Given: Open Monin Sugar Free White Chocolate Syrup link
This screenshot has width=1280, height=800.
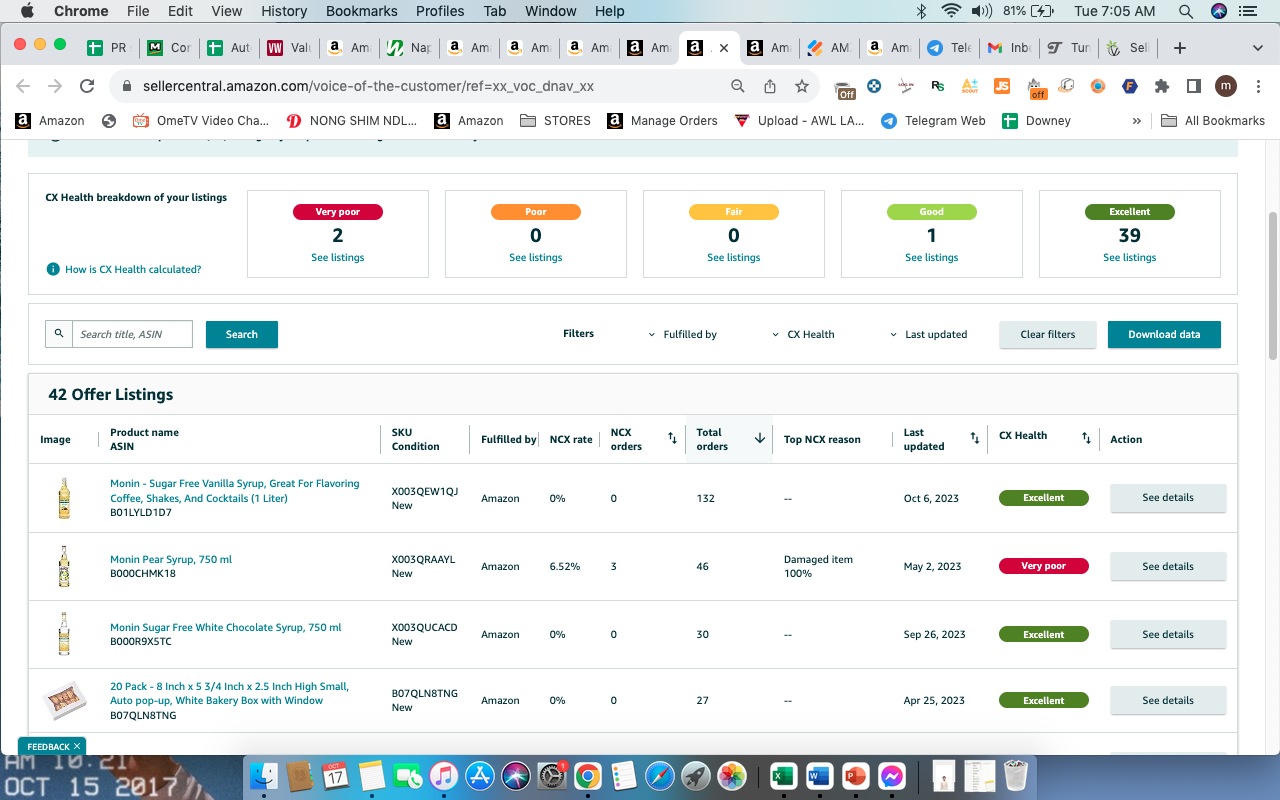Looking at the screenshot, I should 226,628.
